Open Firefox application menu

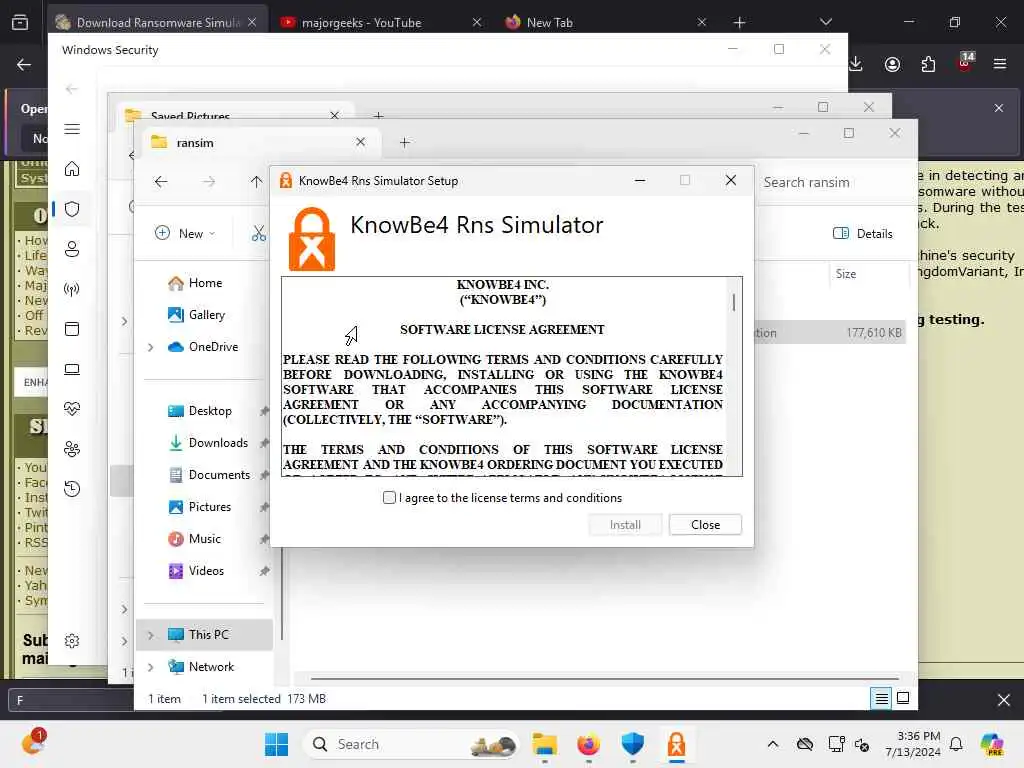coord(1000,64)
